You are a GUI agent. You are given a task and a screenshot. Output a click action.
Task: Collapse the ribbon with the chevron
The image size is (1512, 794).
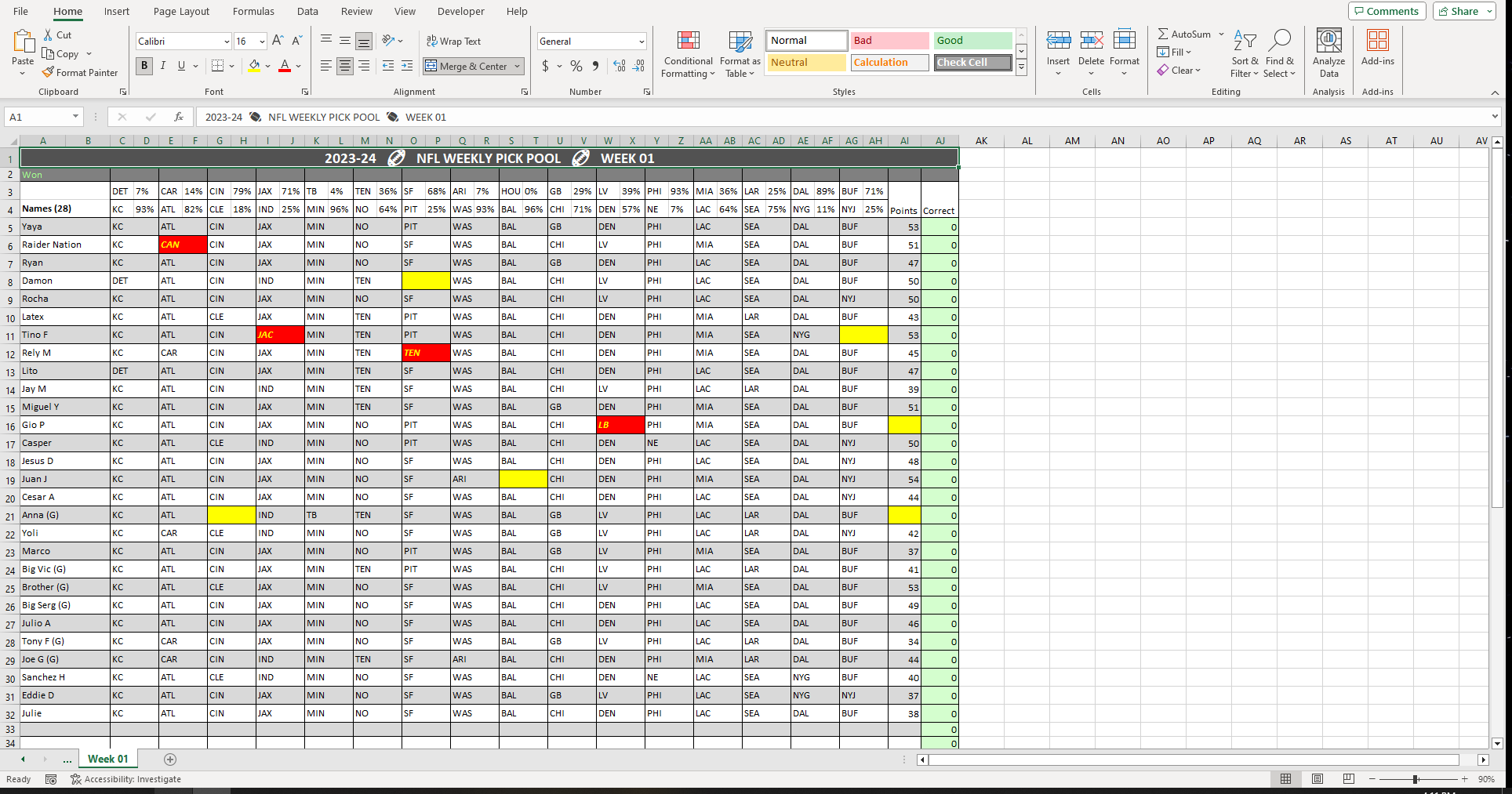tap(1495, 92)
